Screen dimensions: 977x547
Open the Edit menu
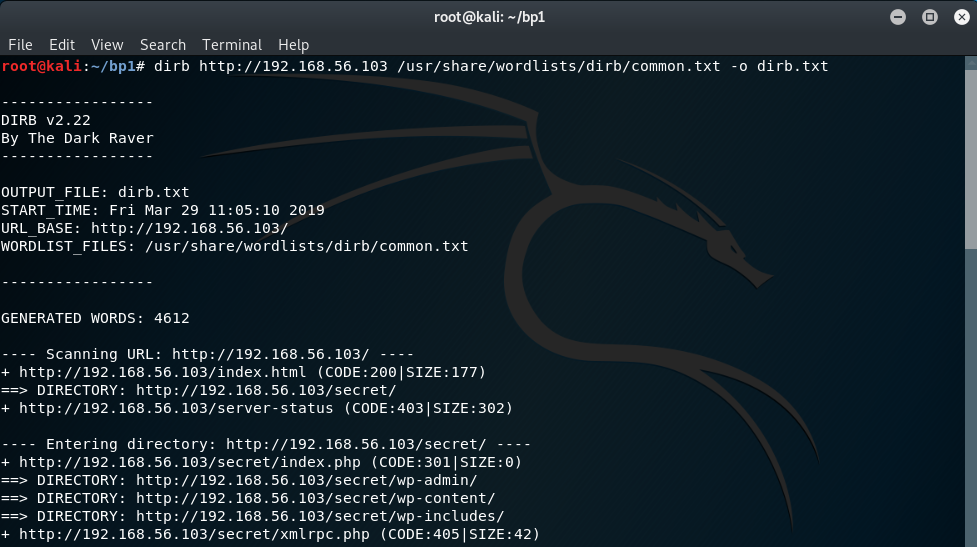coord(62,45)
